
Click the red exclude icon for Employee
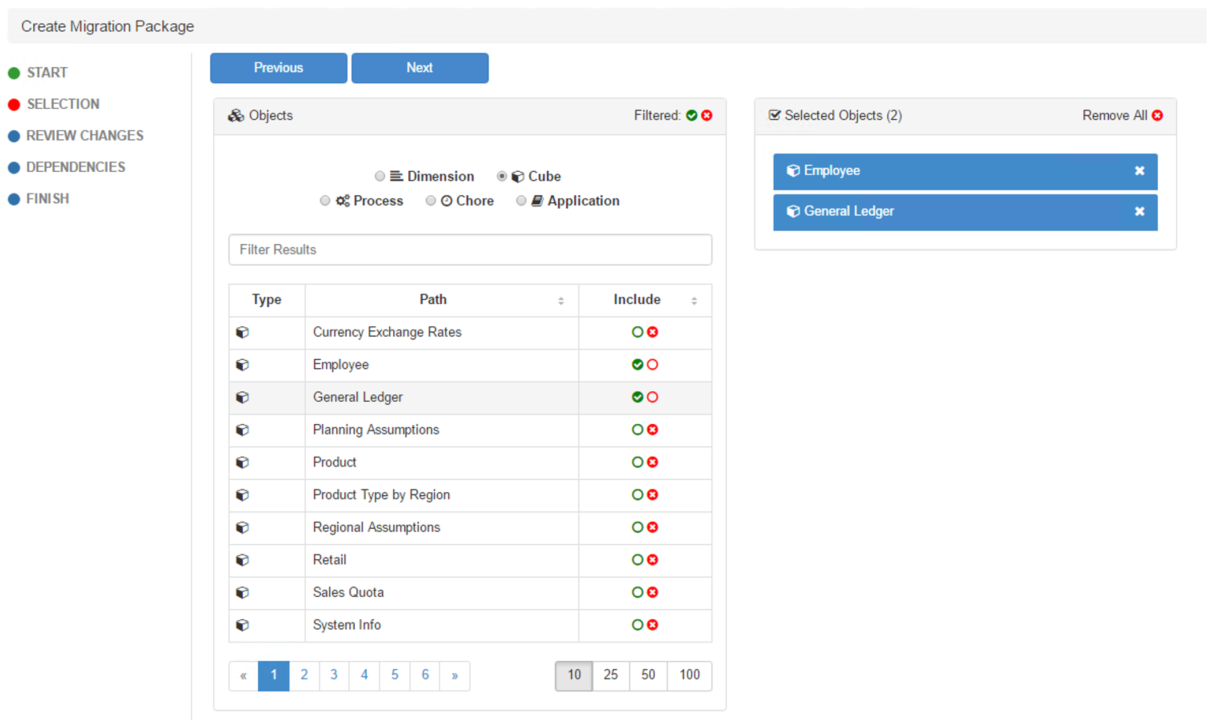coord(653,365)
